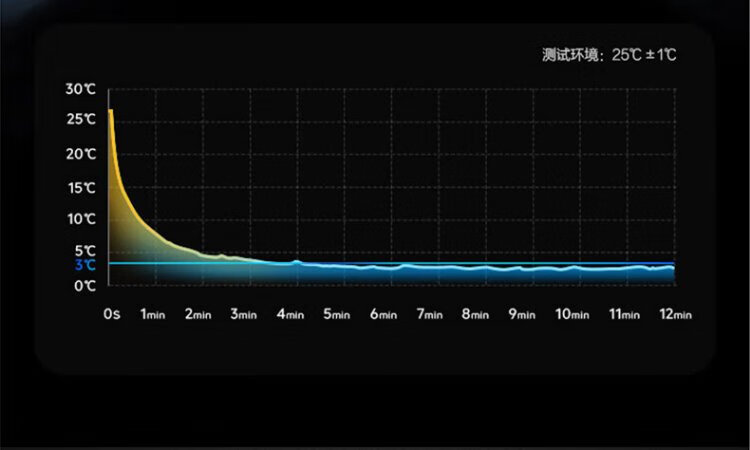The width and height of the screenshot is (750, 450).
Task: Click the 6min time axis label
Action: [x=382, y=314]
